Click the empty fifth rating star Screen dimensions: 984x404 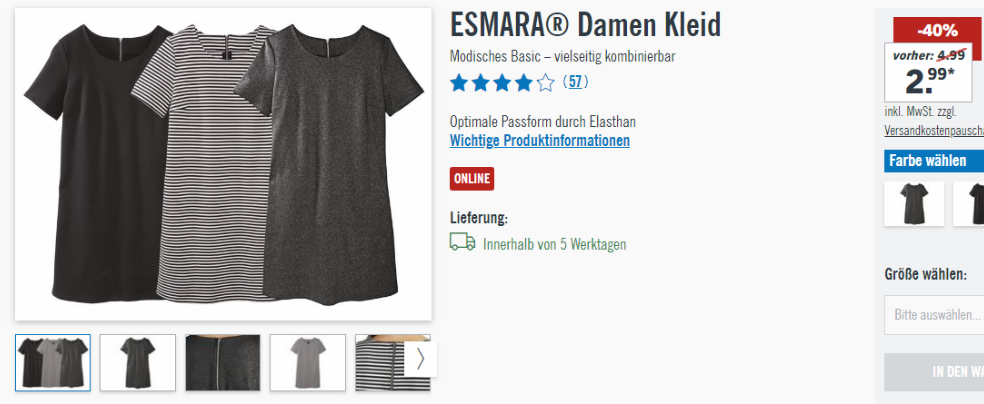[x=546, y=83]
